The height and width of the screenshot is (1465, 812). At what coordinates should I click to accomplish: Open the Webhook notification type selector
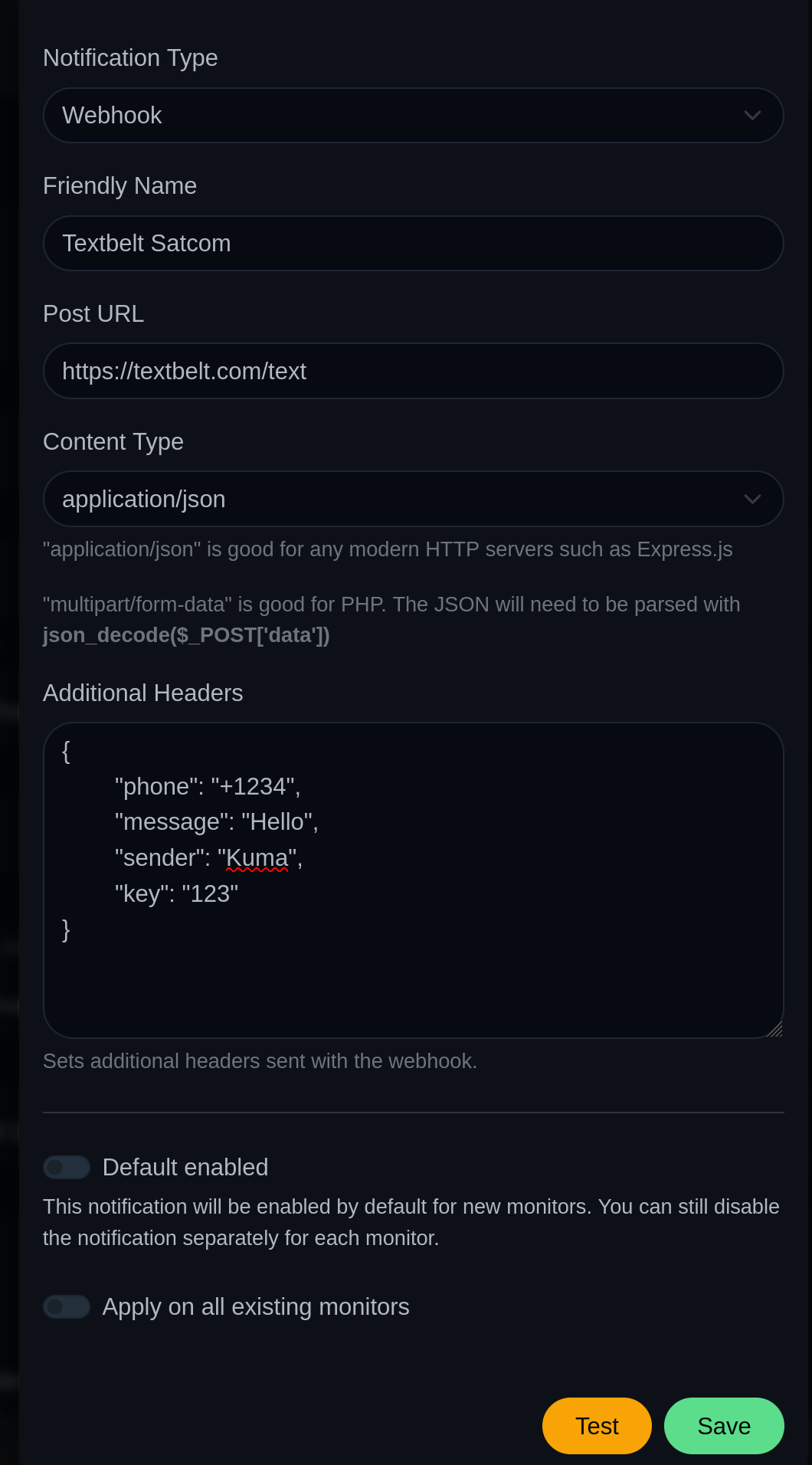(414, 115)
